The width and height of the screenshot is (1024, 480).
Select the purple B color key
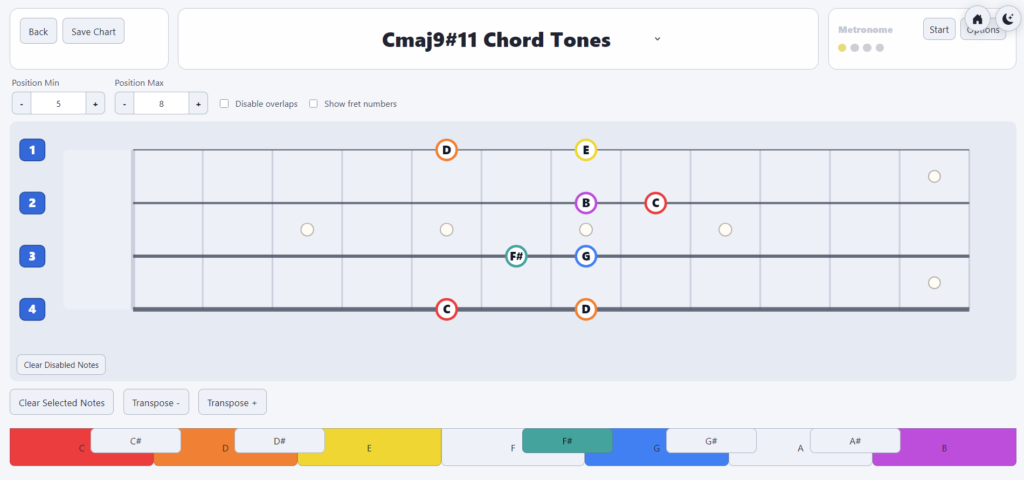[944, 448]
